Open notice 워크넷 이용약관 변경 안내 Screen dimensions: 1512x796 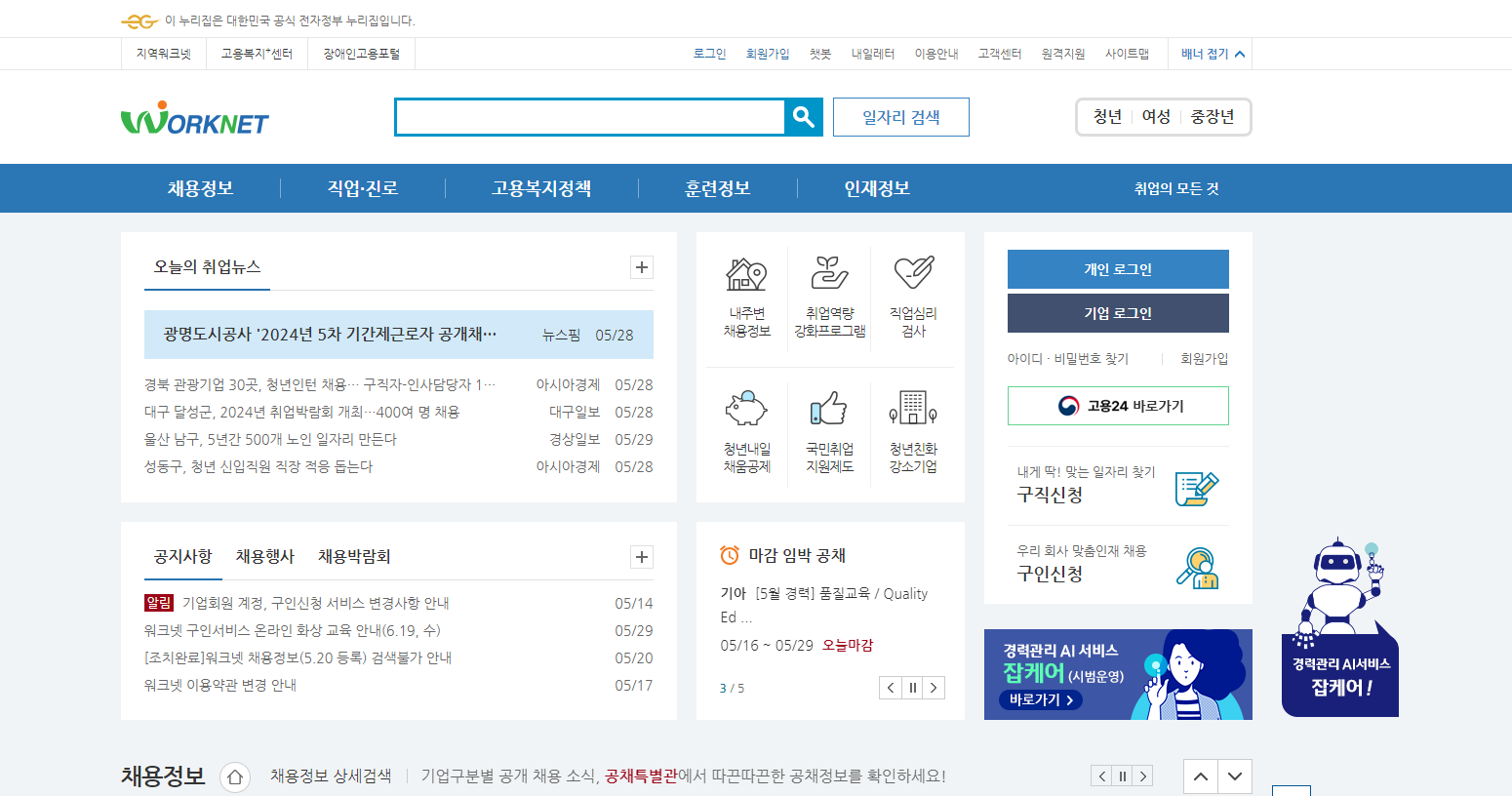pos(220,686)
